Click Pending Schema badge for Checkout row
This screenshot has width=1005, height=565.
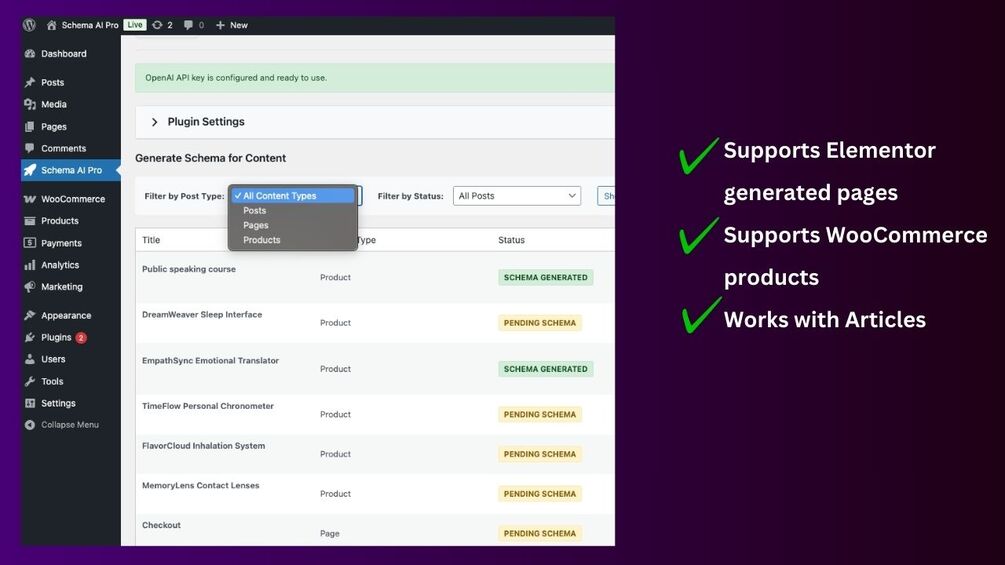click(x=540, y=534)
